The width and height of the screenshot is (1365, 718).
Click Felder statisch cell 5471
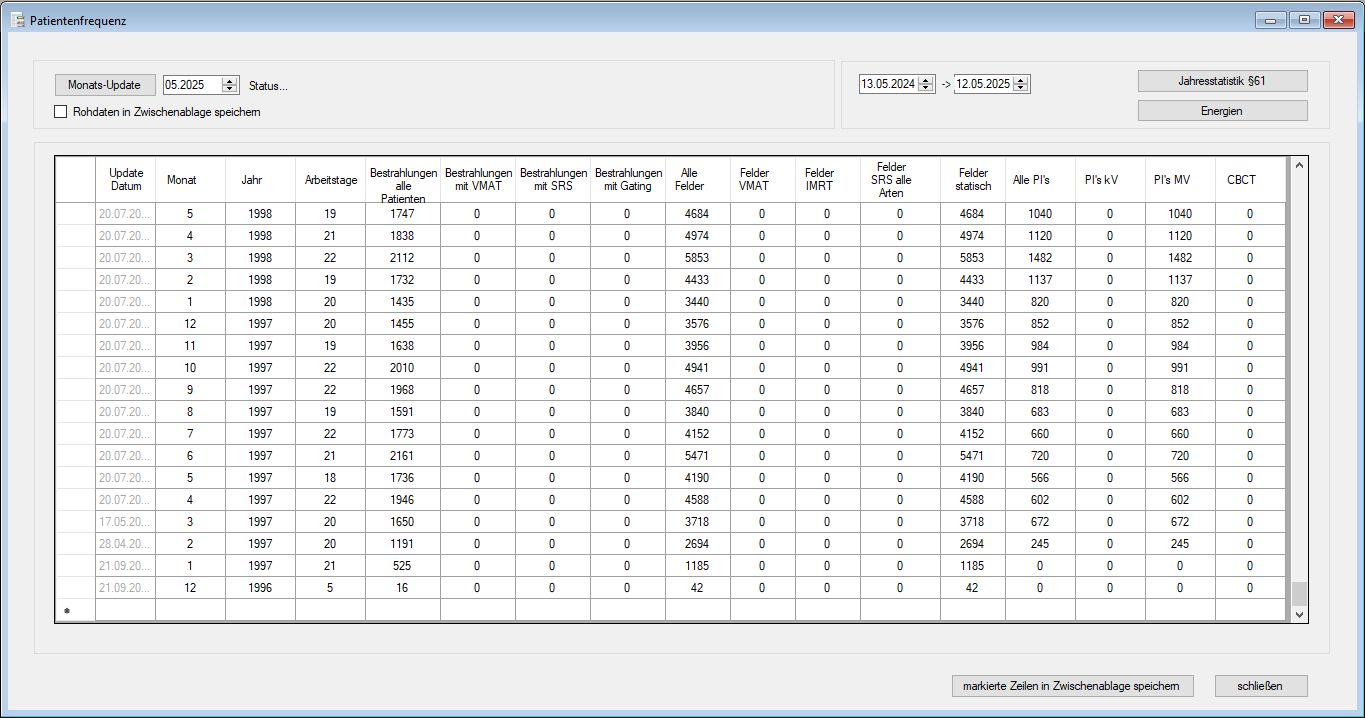(x=973, y=455)
